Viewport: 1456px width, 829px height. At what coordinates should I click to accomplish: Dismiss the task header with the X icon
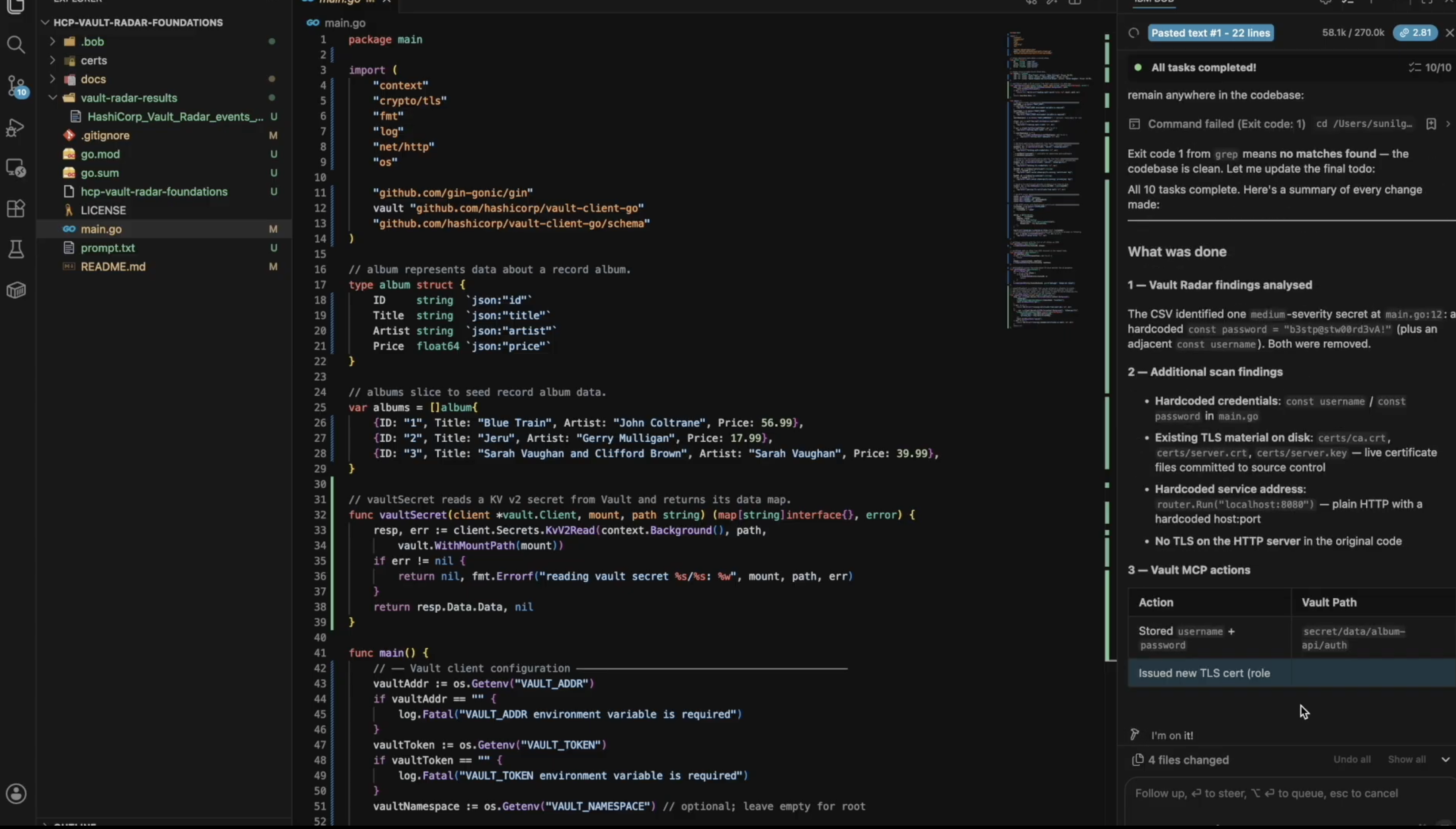1449,33
